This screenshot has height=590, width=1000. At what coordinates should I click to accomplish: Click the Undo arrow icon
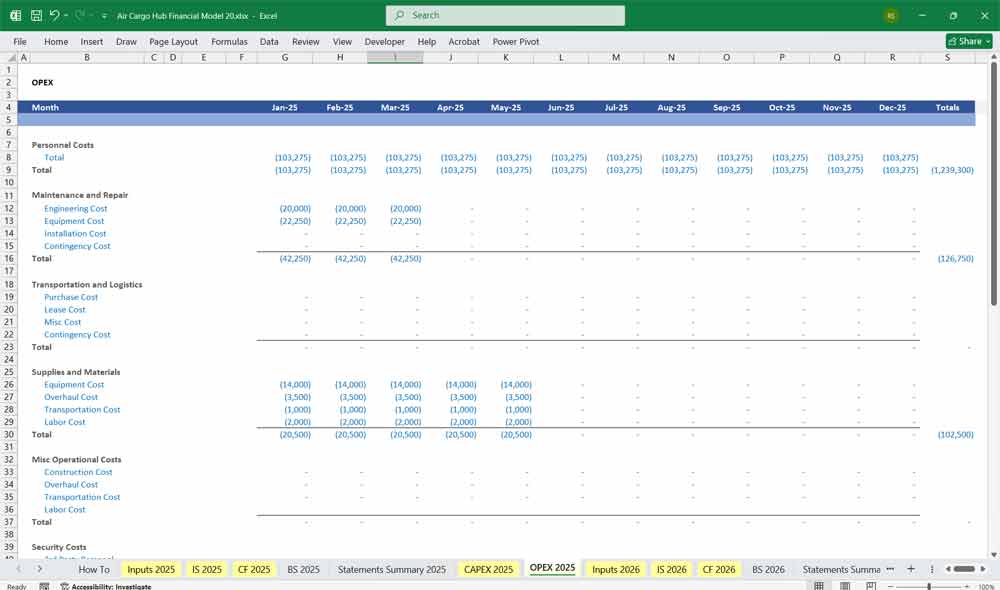pos(54,16)
